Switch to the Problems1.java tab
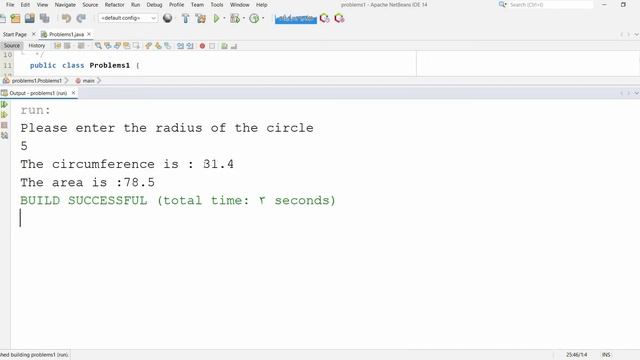The height and width of the screenshot is (360, 640). [66, 35]
